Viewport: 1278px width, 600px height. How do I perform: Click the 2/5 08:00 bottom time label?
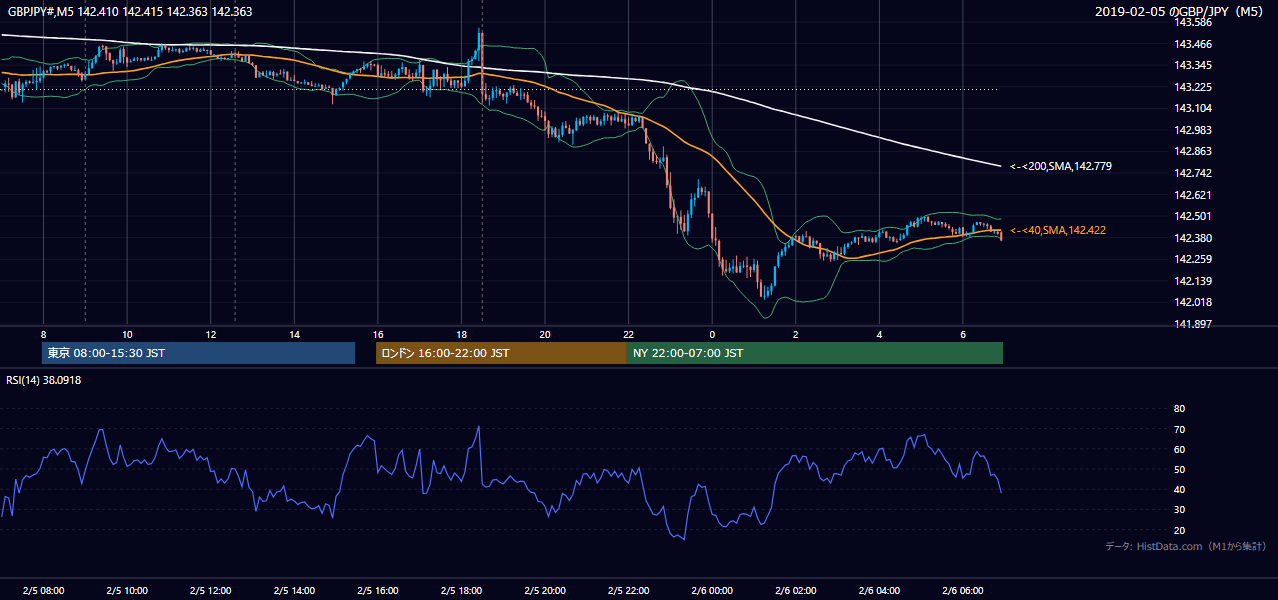pos(43,590)
